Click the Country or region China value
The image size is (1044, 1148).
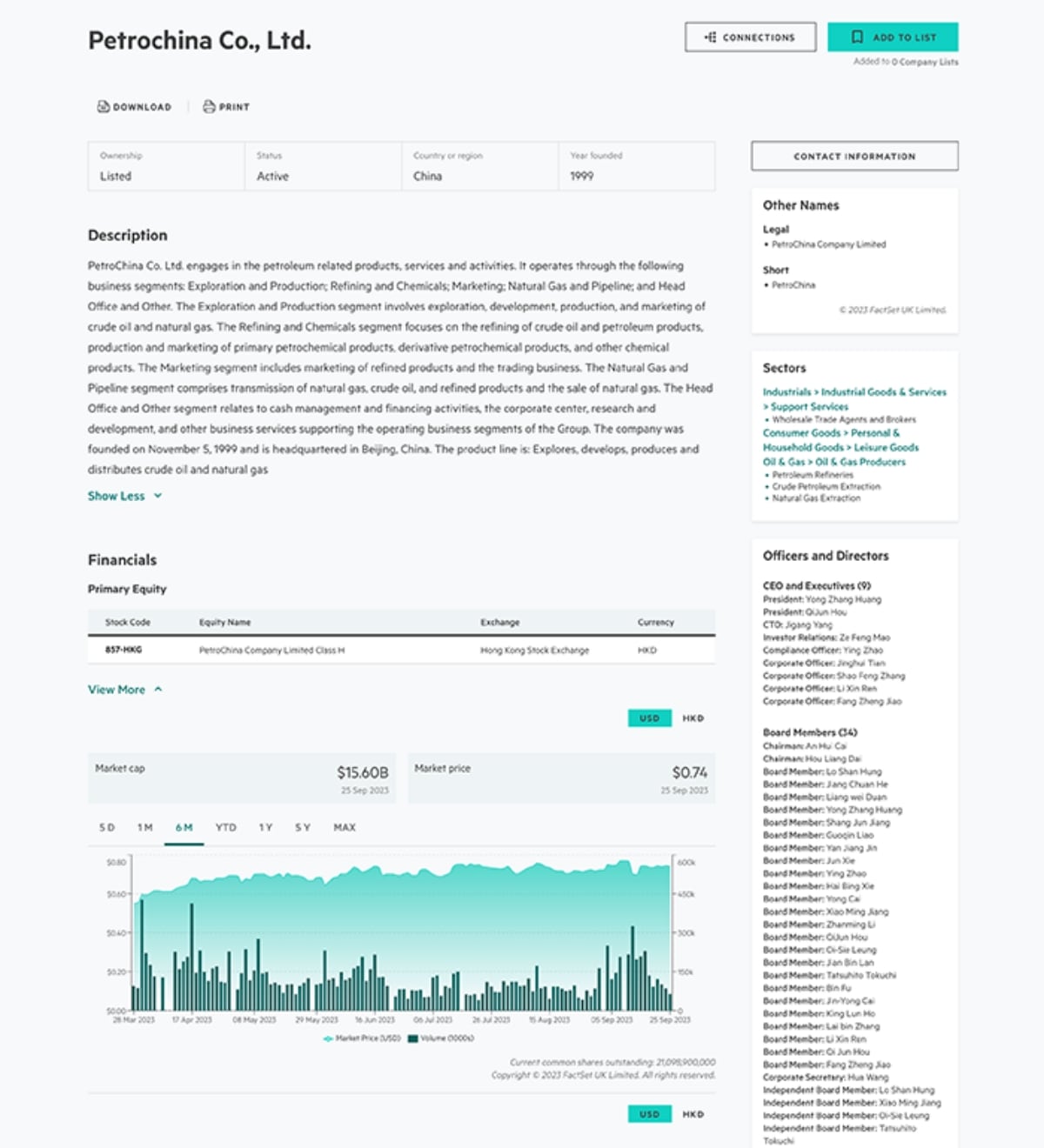point(427,176)
